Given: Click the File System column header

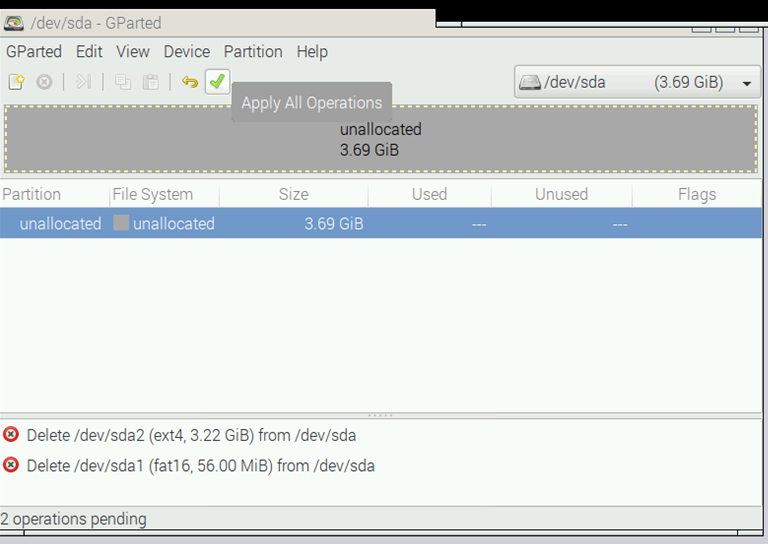Looking at the screenshot, I should [165, 194].
